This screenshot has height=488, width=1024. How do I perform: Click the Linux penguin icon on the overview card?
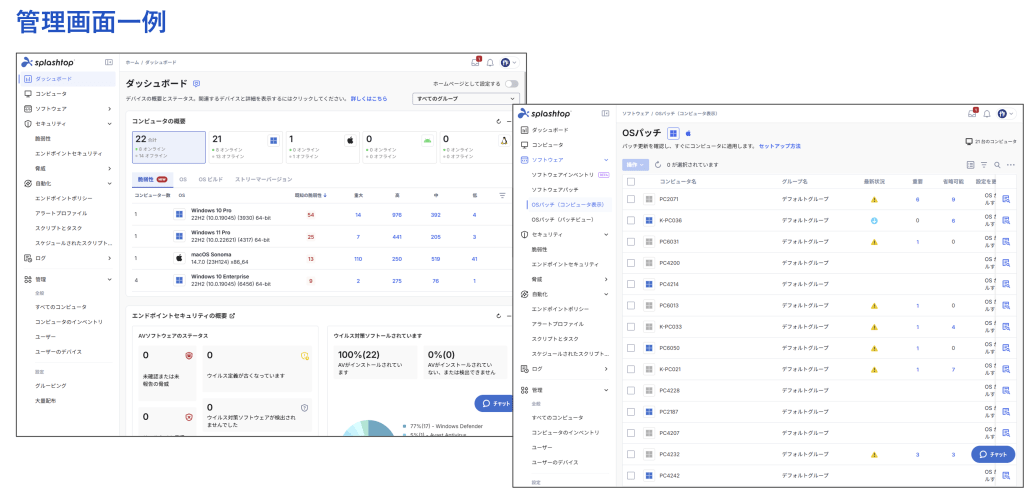[x=504, y=140]
